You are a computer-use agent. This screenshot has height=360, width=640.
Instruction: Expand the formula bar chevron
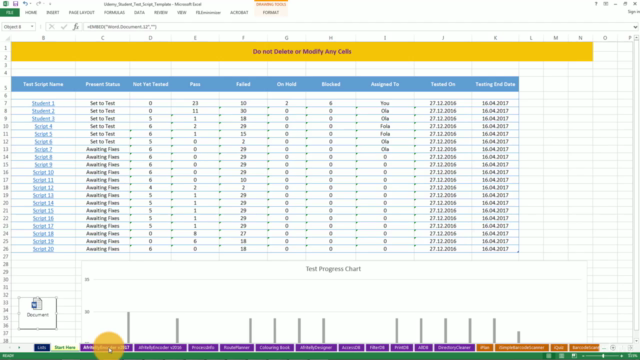pyautogui.click(x=636, y=27)
